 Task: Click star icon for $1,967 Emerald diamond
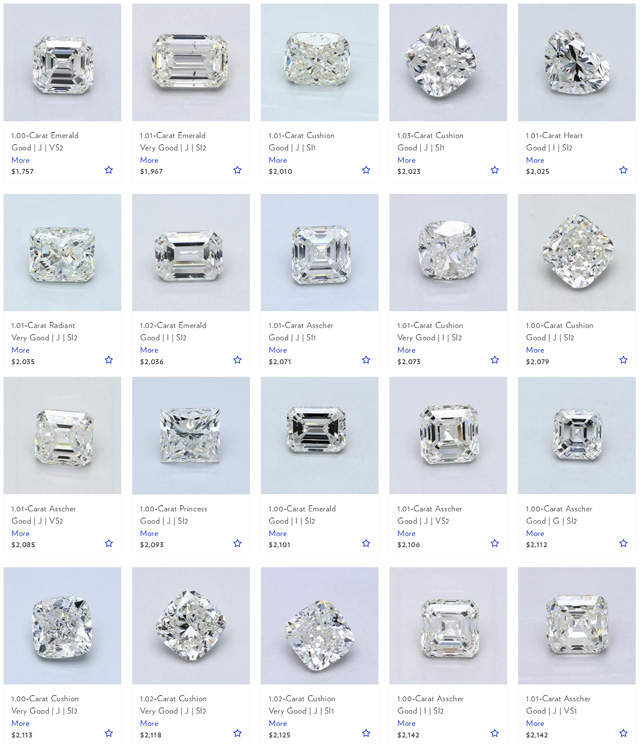point(237,170)
